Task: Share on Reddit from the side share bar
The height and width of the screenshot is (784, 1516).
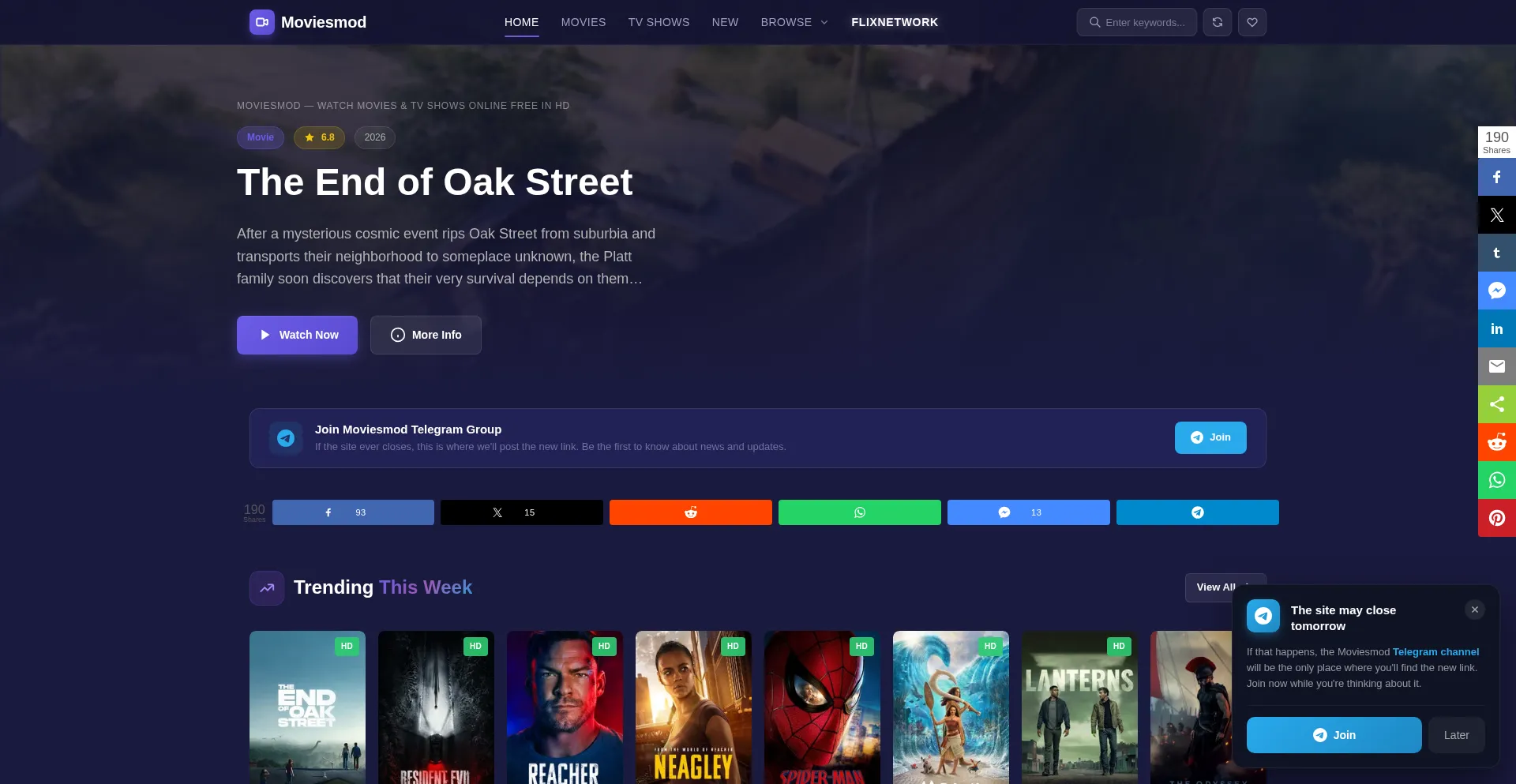Action: [1497, 442]
